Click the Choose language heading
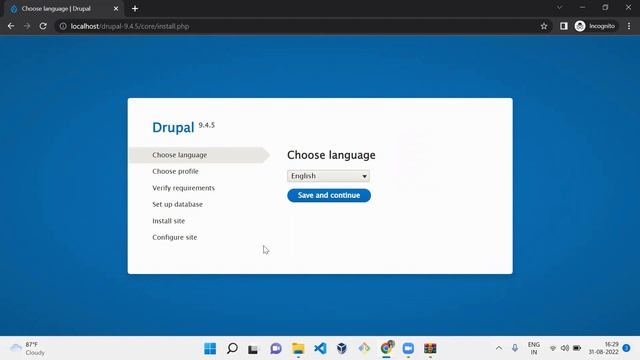This screenshot has height=360, width=640. [x=331, y=155]
